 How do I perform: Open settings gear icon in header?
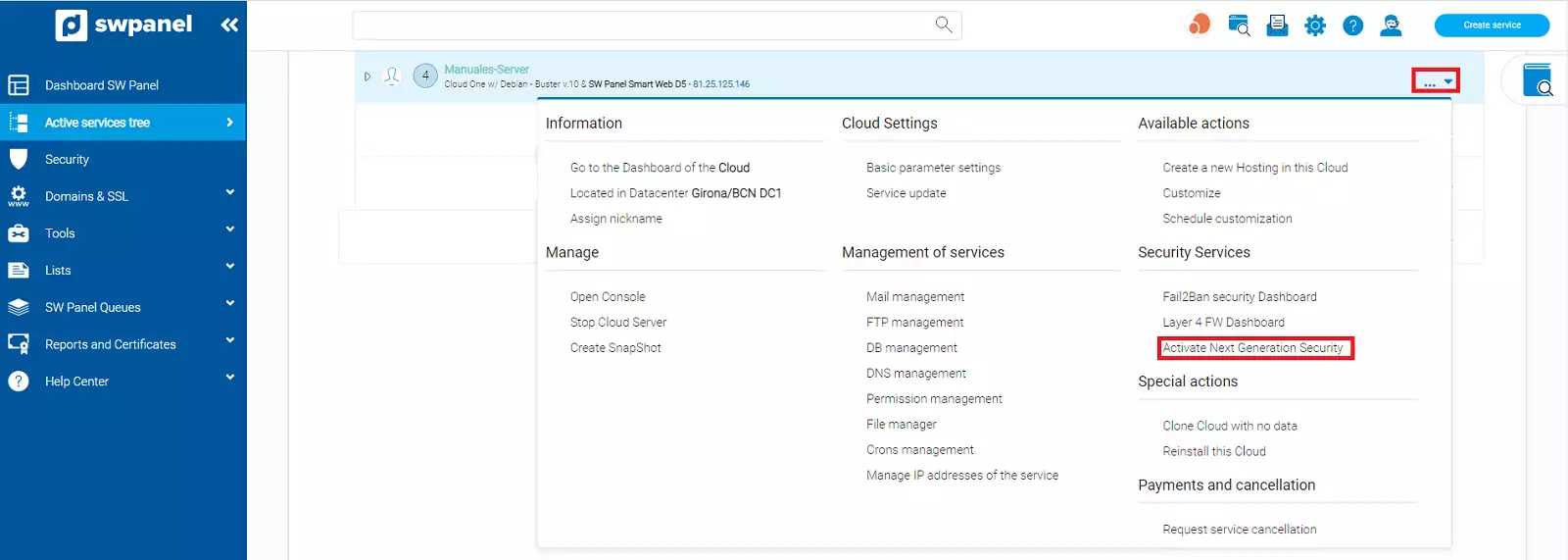tap(1315, 25)
